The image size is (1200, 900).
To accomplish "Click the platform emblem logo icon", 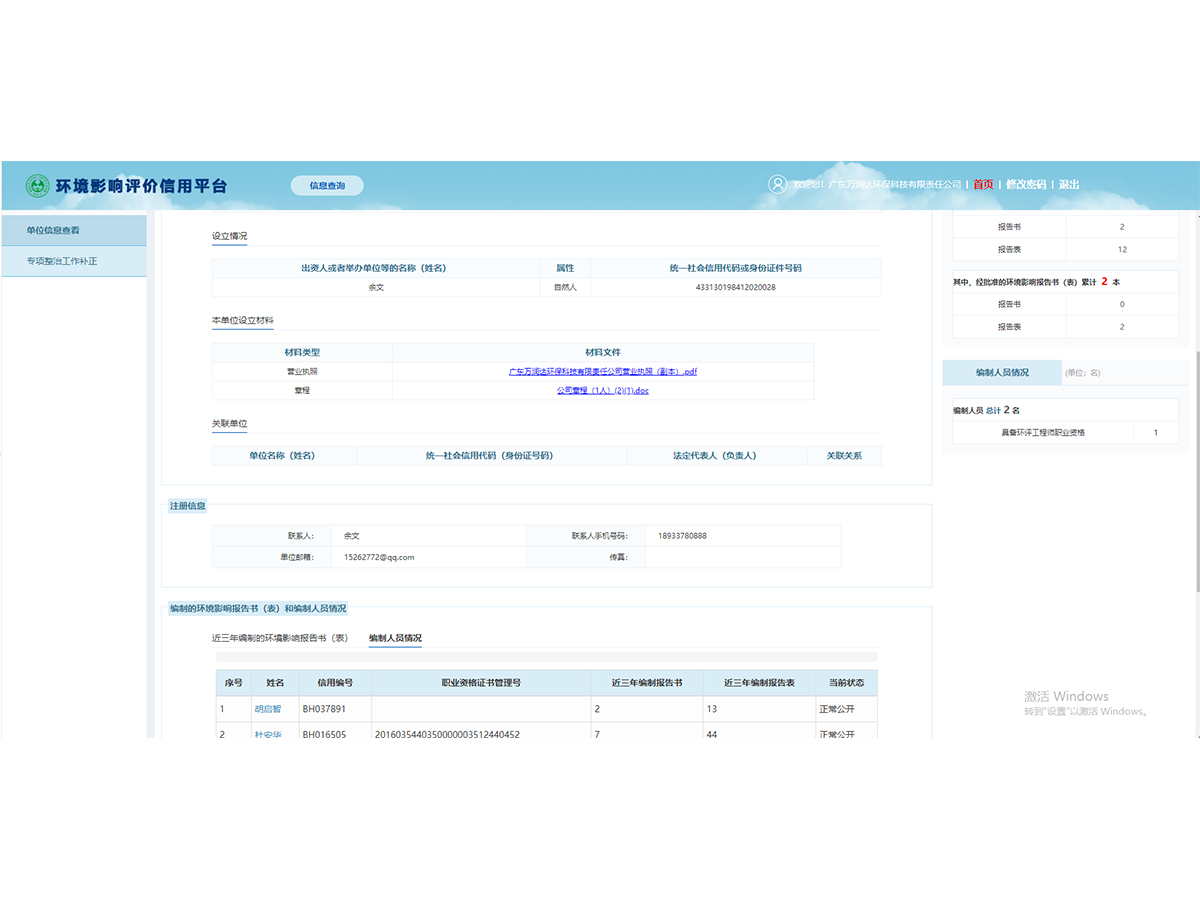I will pos(38,186).
